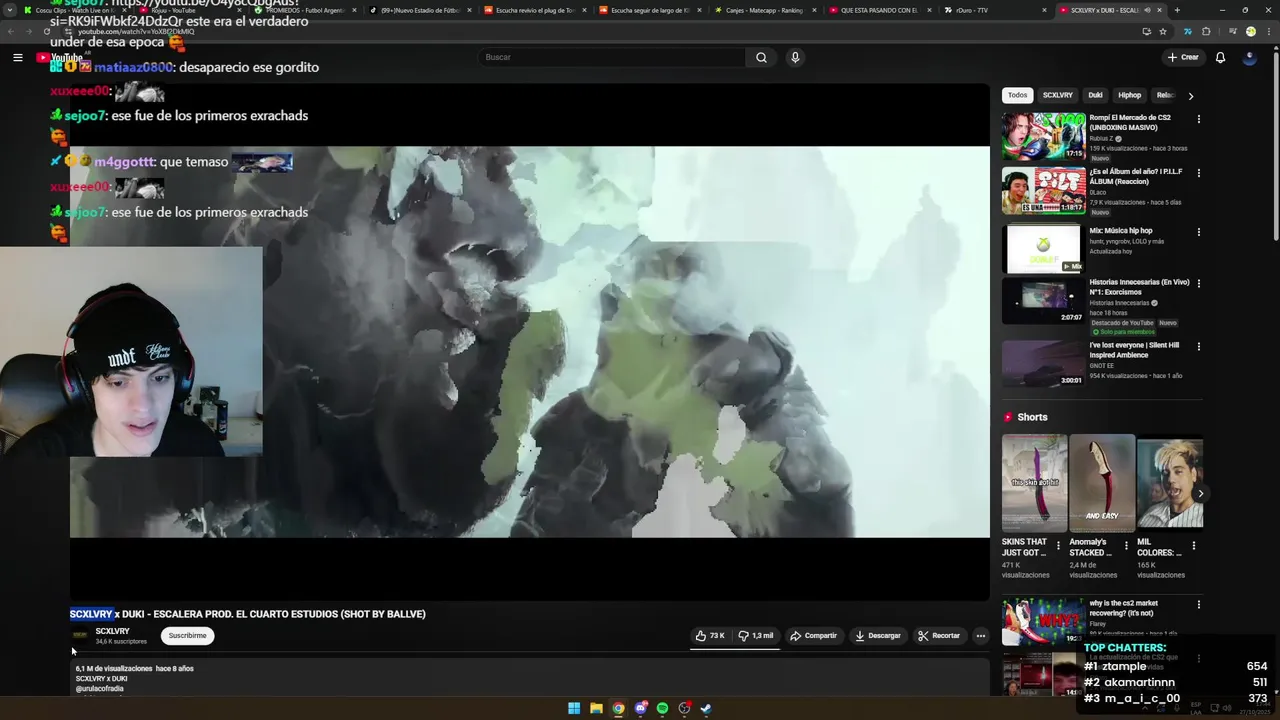Show more filter chips with the right arrow
The height and width of the screenshot is (720, 1280).
coord(1190,96)
